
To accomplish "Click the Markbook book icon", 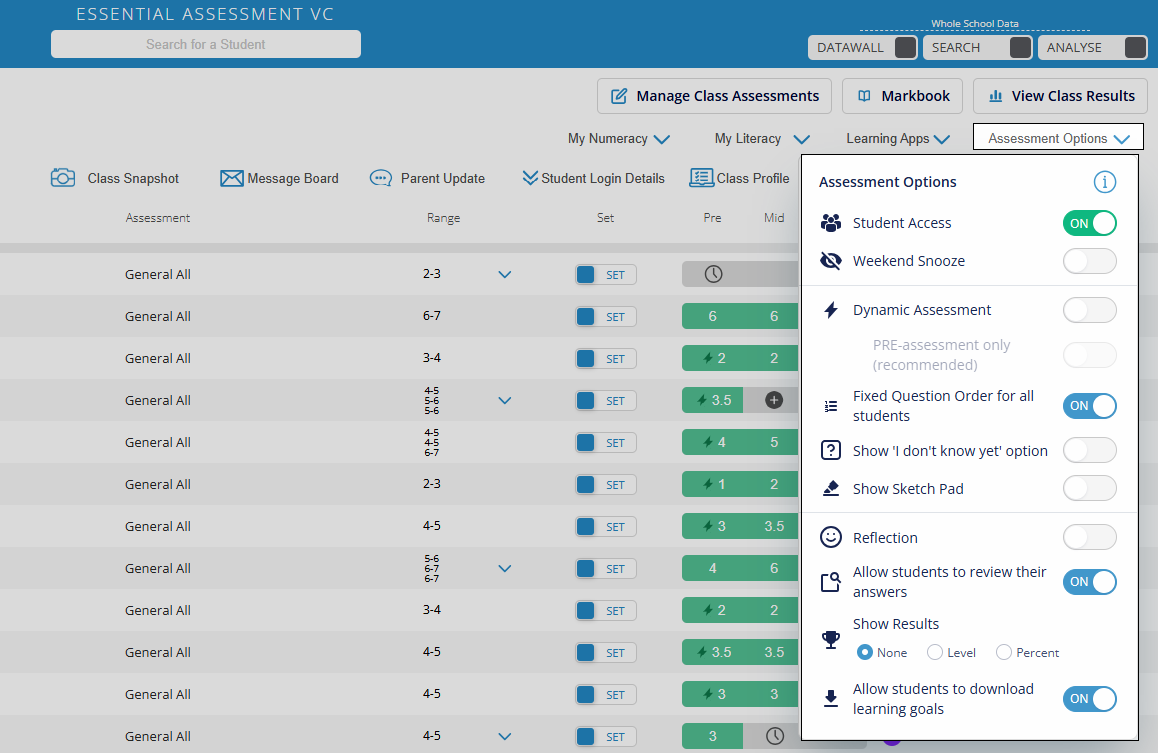I will [864, 96].
